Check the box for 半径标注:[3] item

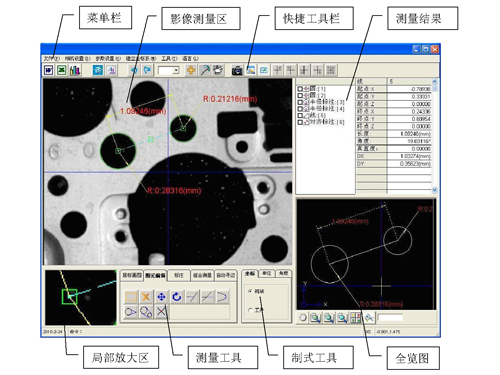pyautogui.click(x=300, y=102)
